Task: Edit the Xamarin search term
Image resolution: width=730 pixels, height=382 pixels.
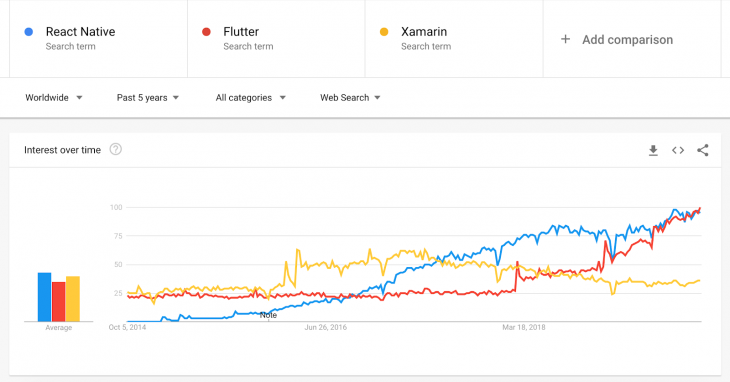Action: click(424, 32)
